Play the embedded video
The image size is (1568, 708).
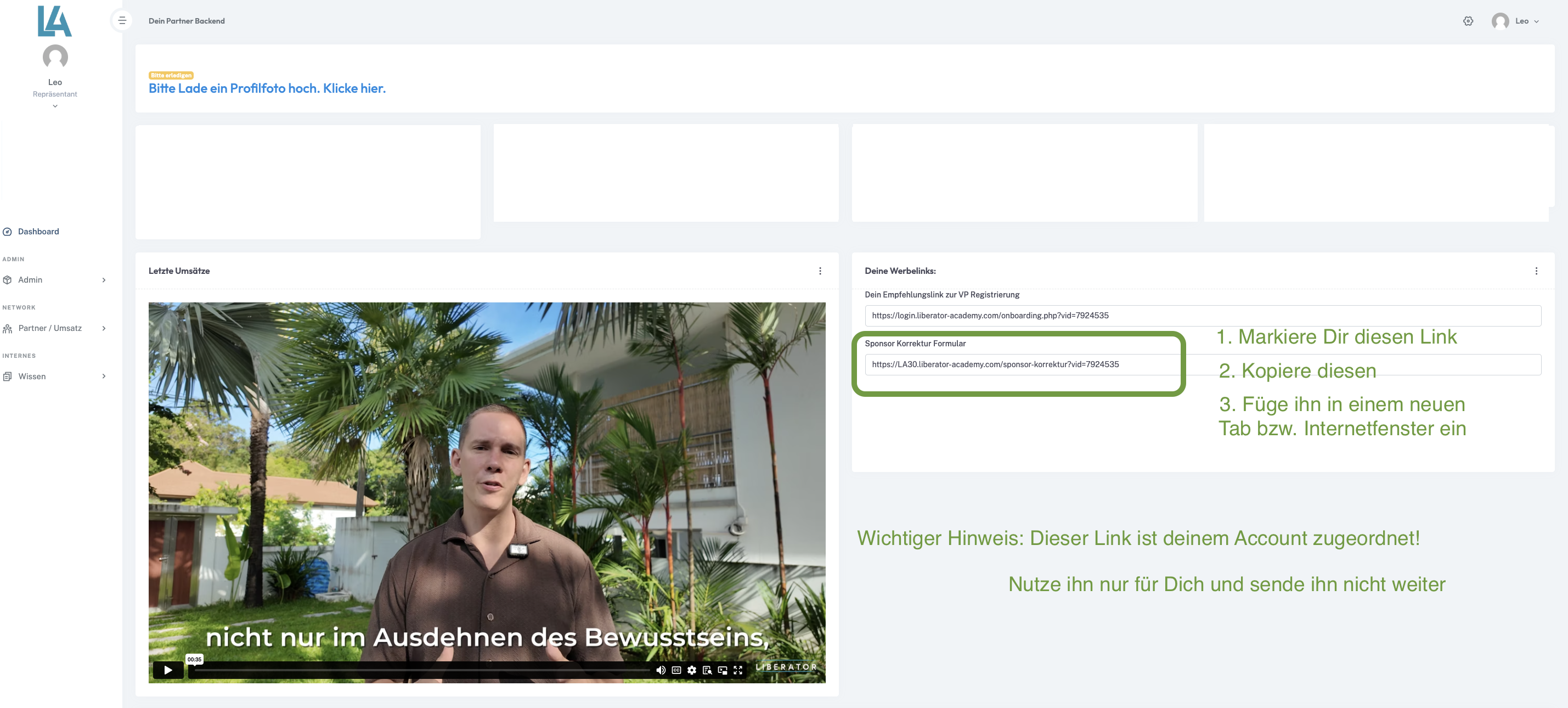(x=168, y=670)
